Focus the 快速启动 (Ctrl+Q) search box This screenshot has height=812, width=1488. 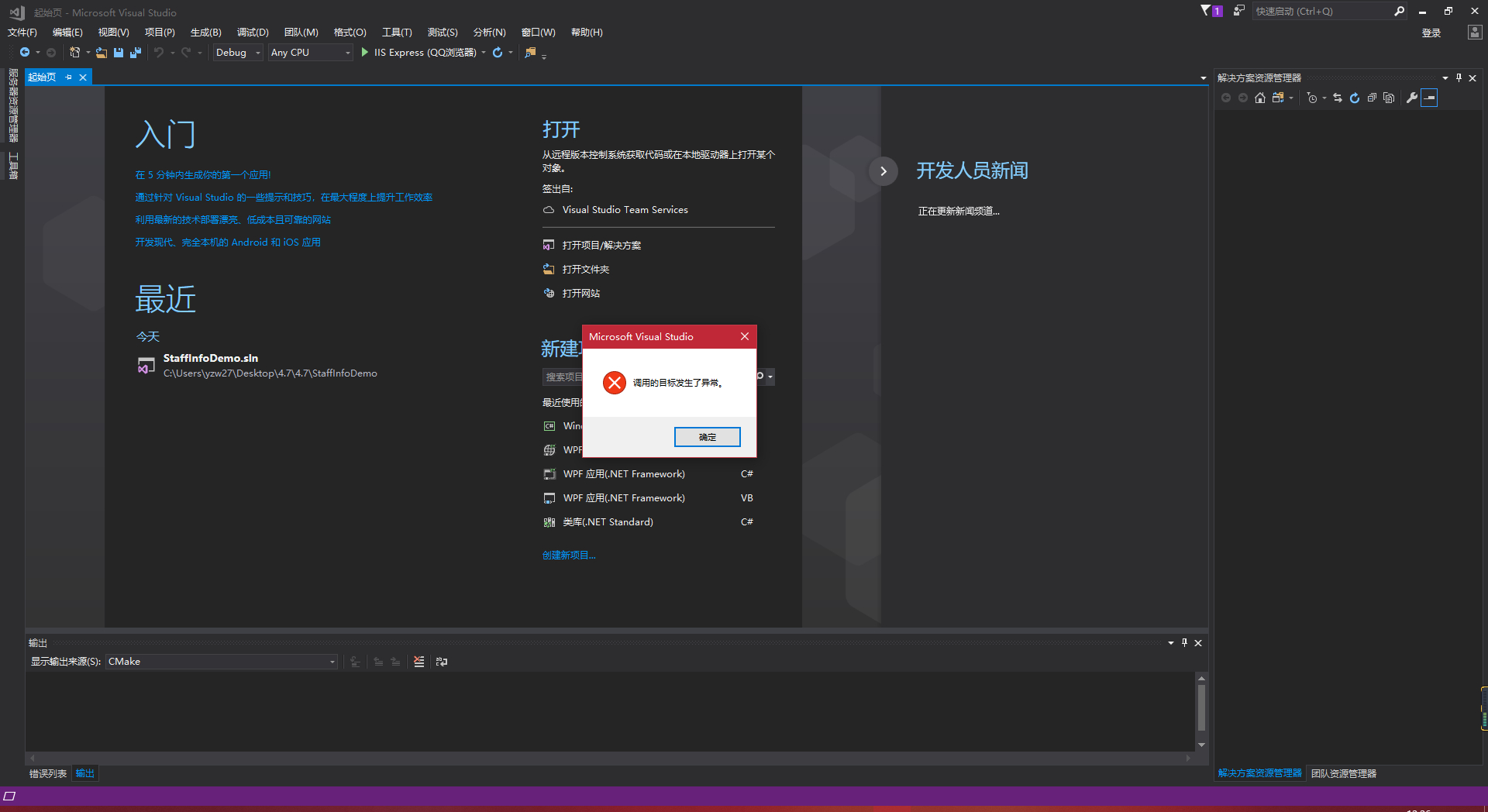[1321, 11]
